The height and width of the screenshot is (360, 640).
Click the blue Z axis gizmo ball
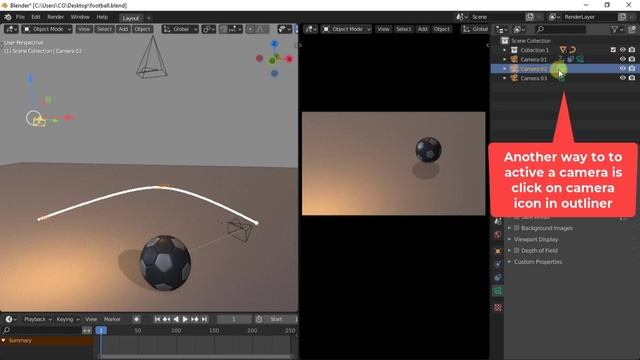click(275, 44)
